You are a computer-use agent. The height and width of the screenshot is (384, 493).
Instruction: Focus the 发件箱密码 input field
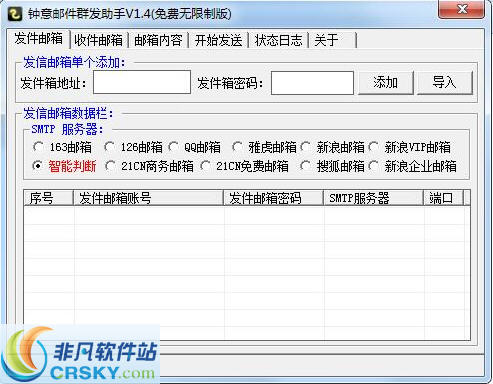click(x=312, y=83)
